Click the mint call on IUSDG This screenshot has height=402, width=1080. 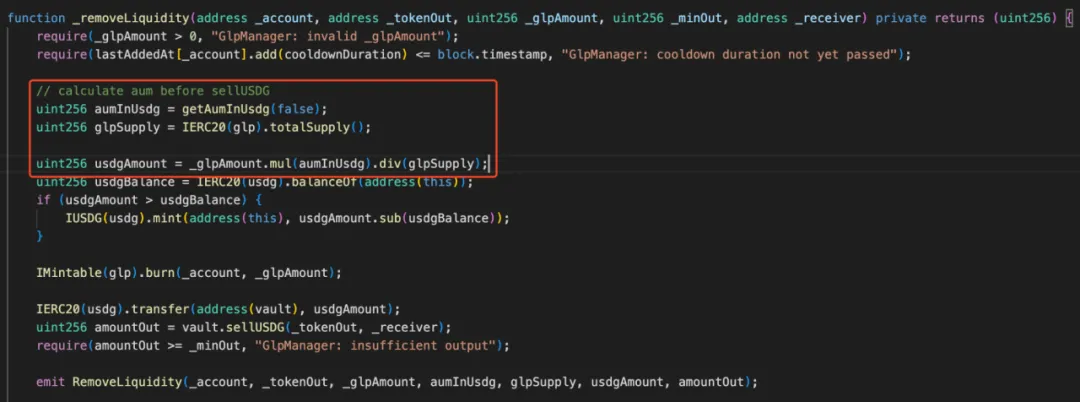tap(161, 217)
